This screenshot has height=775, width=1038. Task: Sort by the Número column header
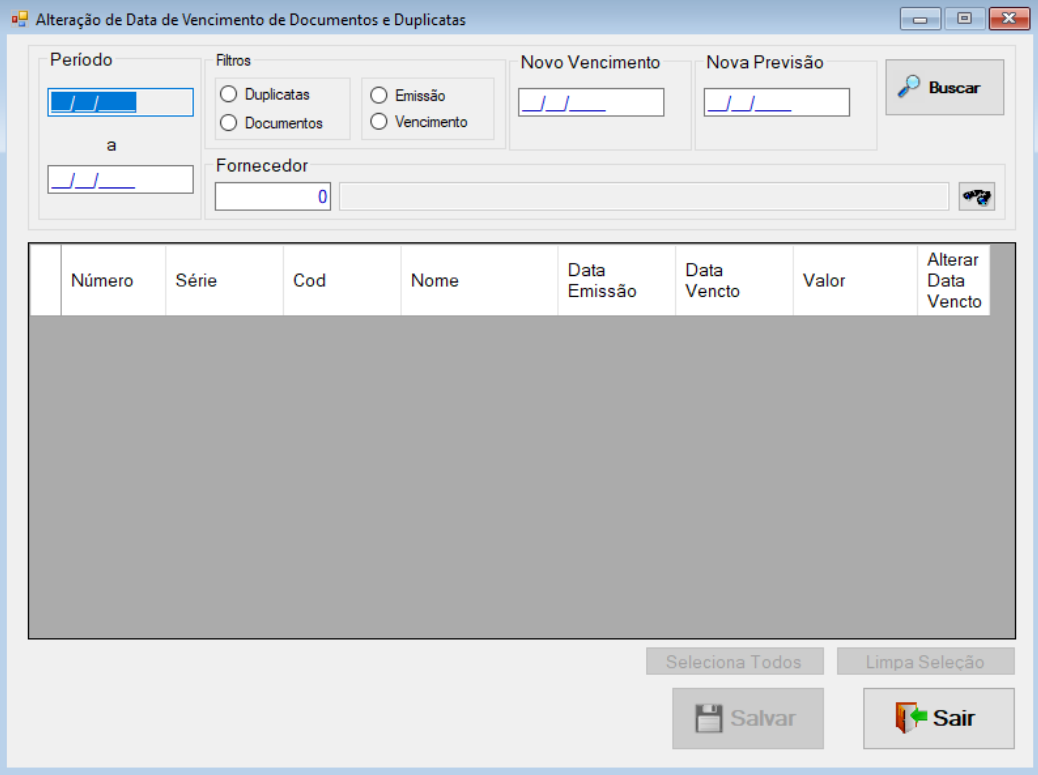(x=113, y=281)
